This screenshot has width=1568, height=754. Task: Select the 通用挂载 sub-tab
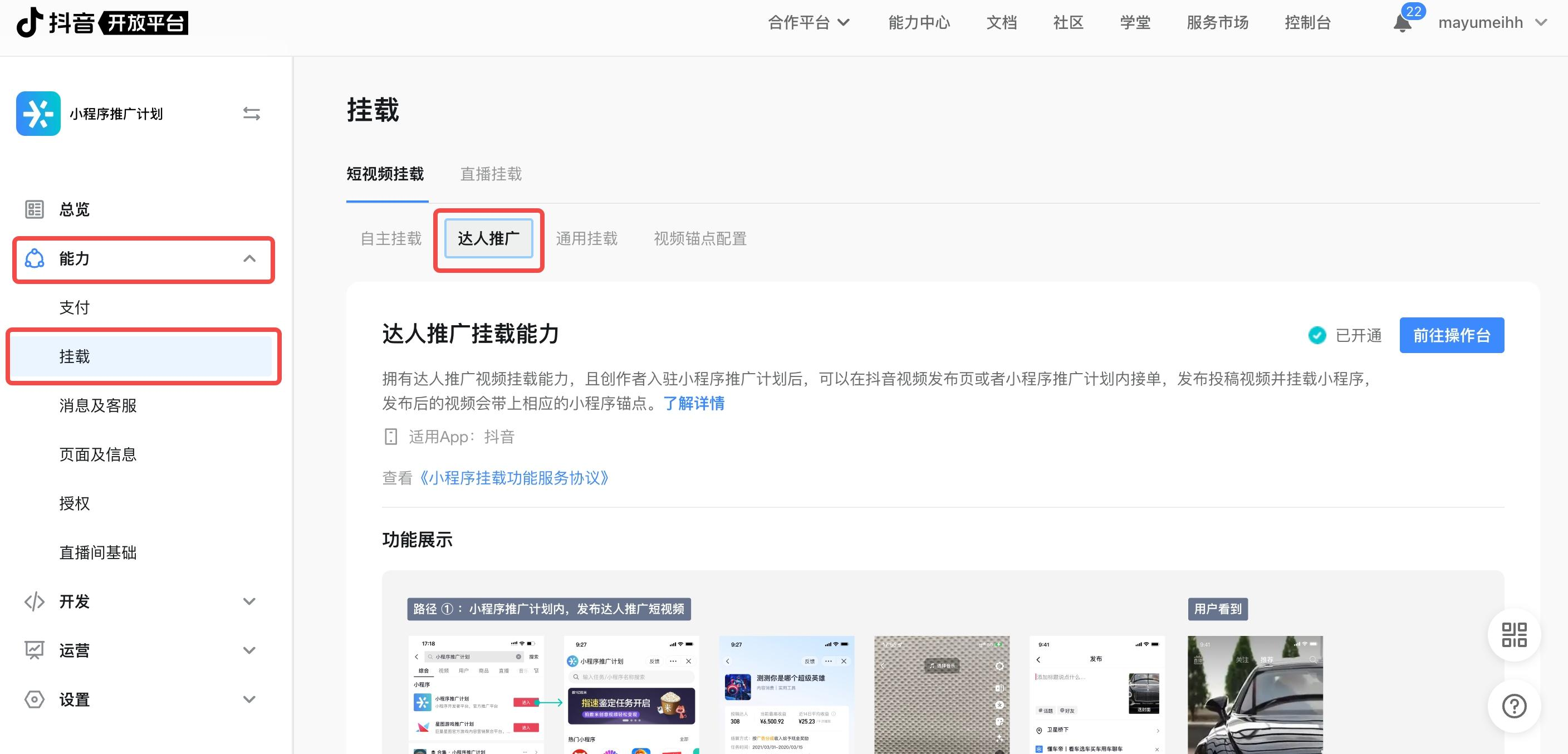pos(587,238)
